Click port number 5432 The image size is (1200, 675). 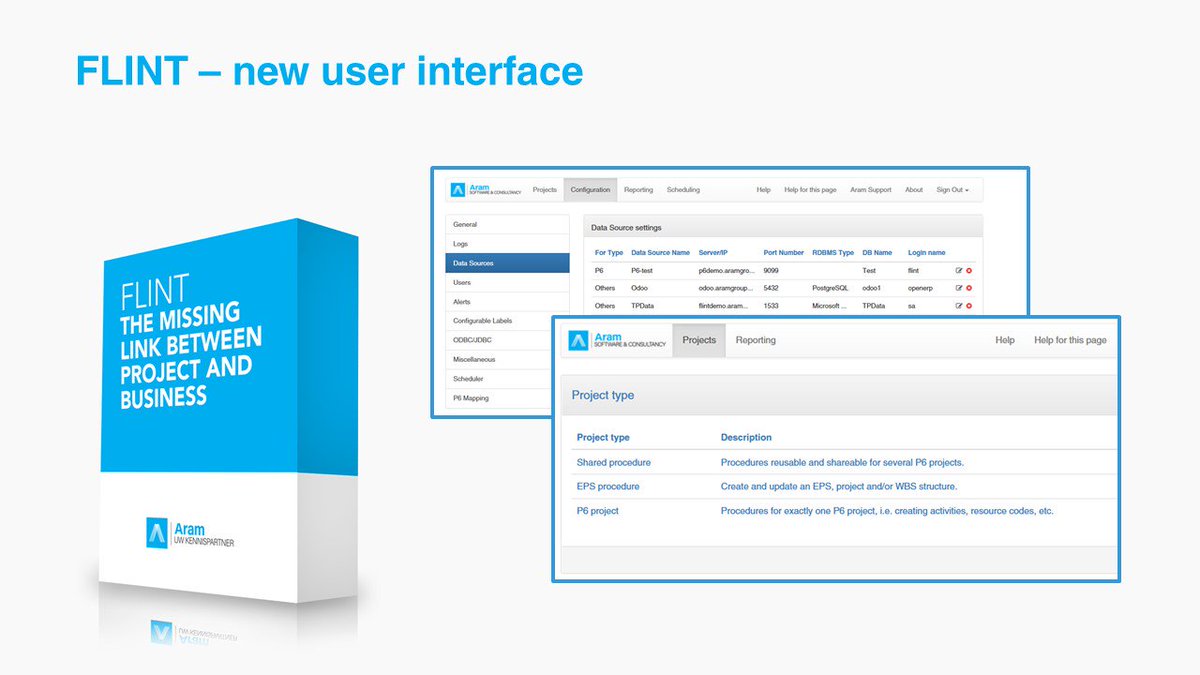tap(771, 288)
